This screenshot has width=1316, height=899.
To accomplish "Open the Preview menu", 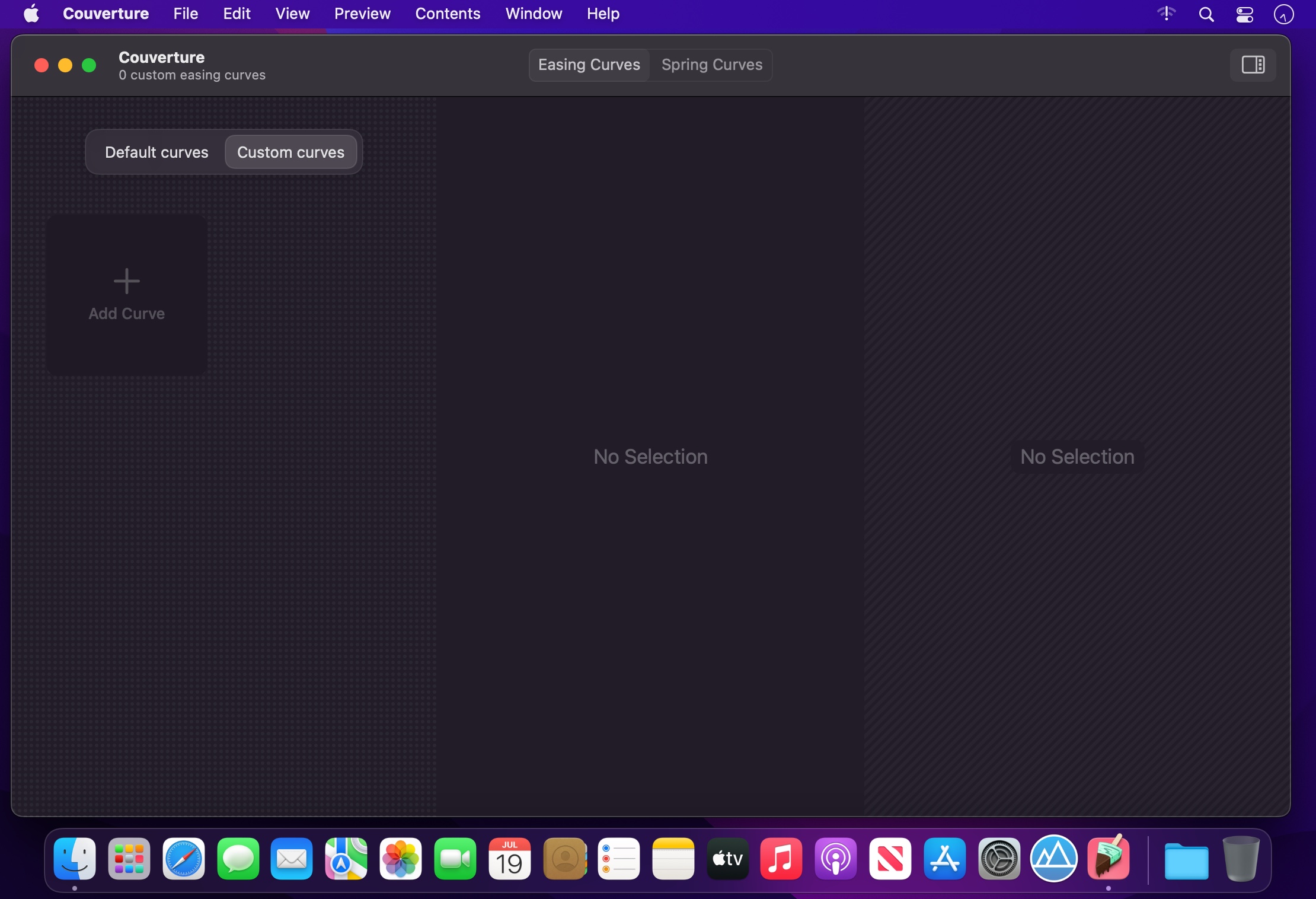I will [362, 14].
